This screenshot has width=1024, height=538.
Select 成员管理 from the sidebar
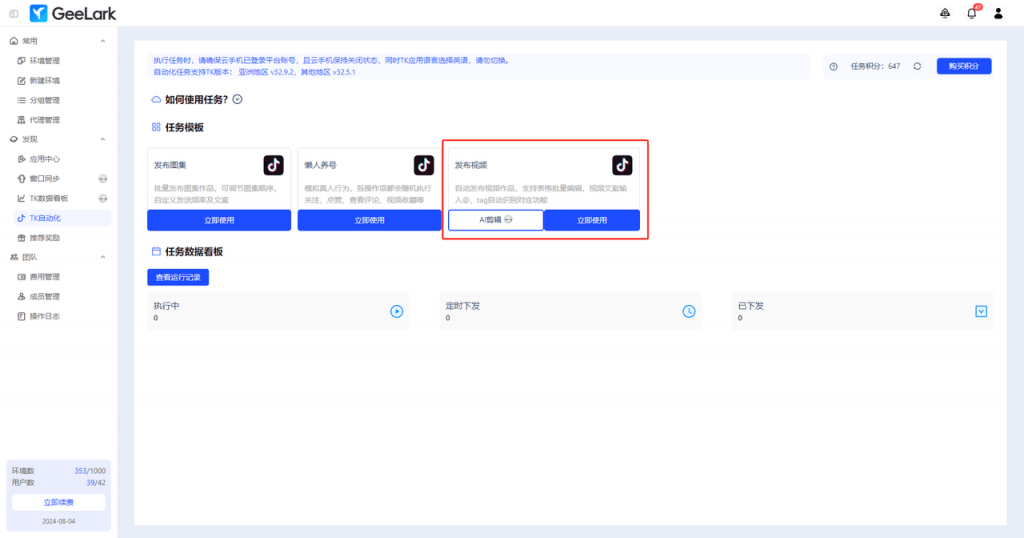(x=44, y=296)
